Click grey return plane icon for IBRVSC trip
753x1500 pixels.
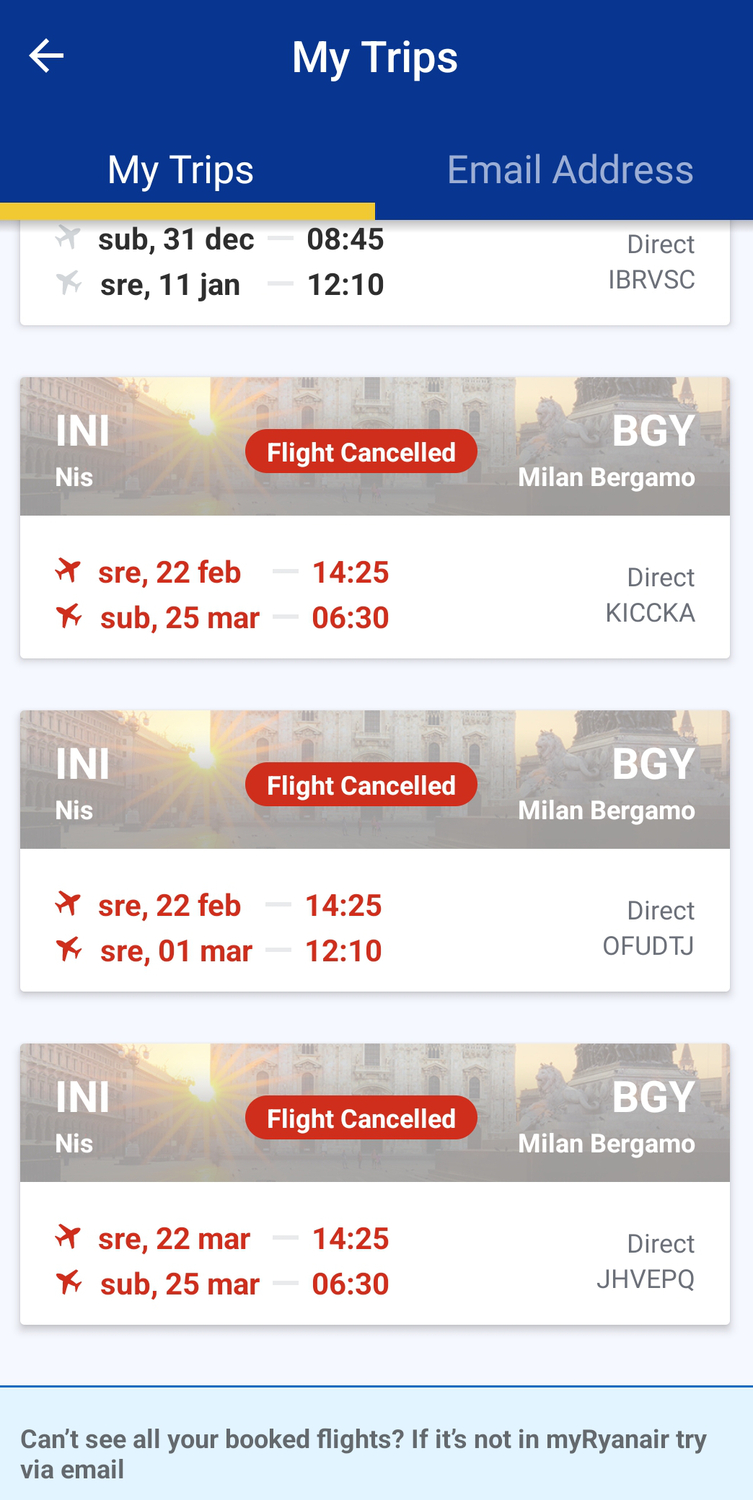coord(68,284)
